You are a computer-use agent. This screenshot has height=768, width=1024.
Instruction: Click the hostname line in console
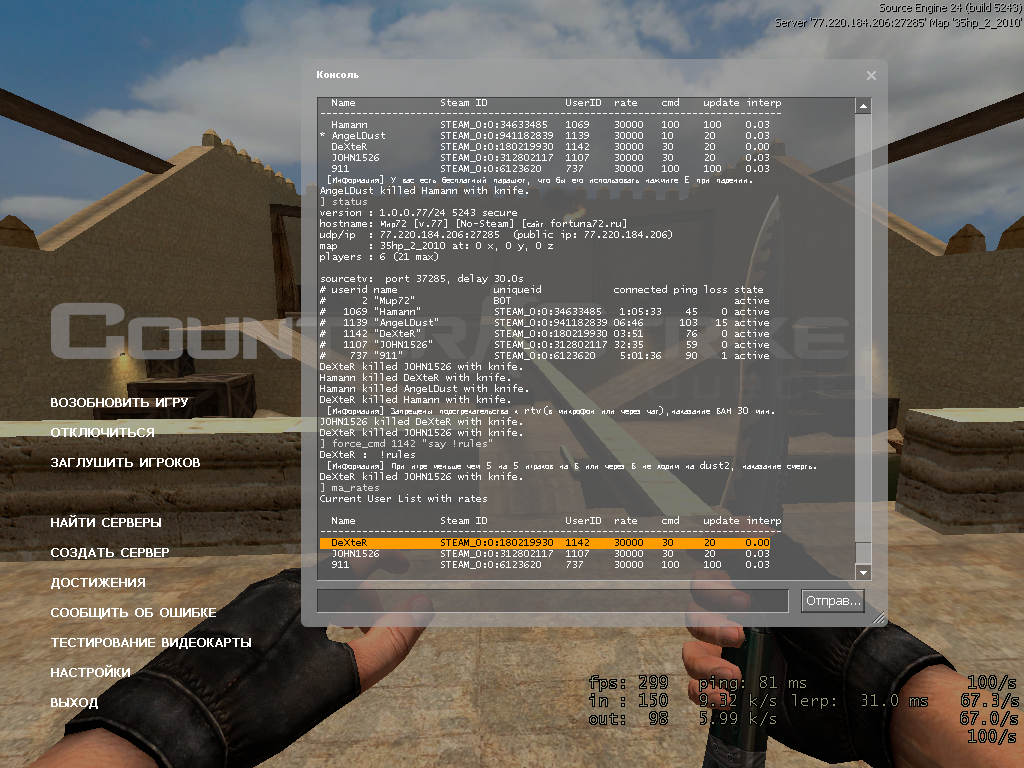coord(473,224)
